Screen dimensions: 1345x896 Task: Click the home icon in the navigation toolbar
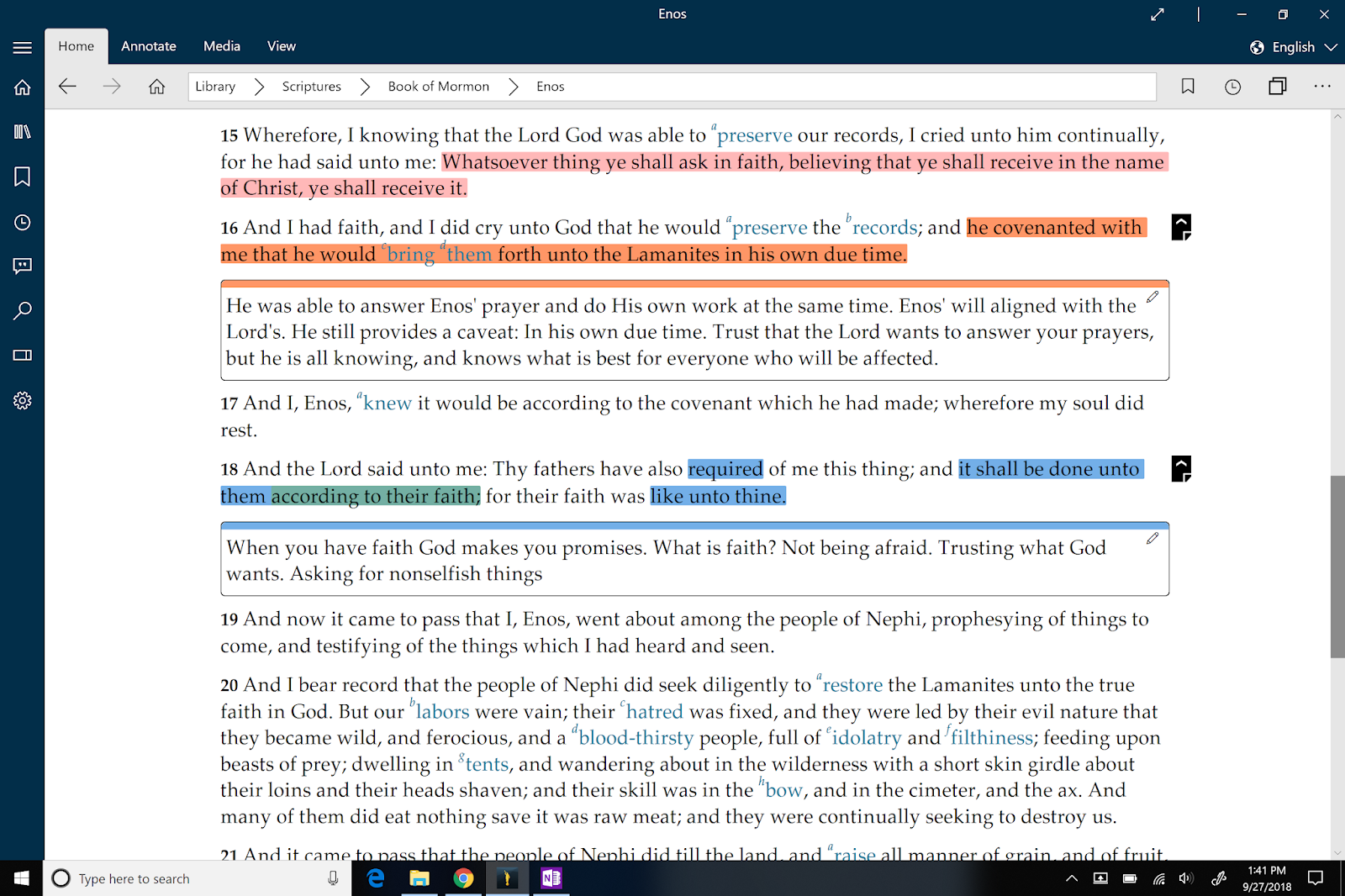[156, 87]
